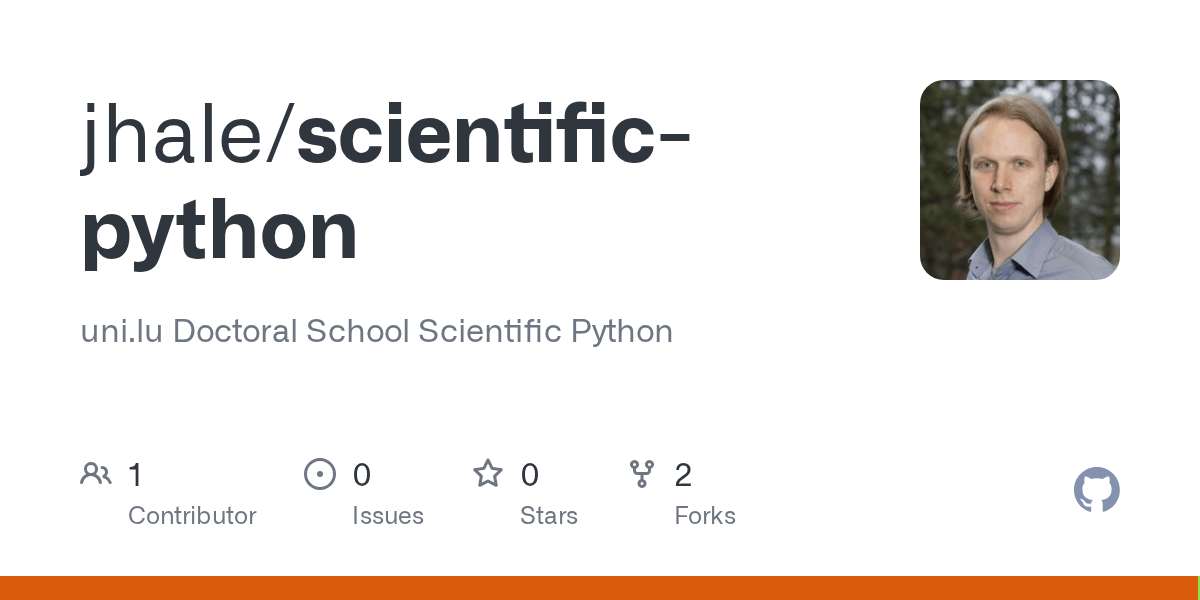Image resolution: width=1200 pixels, height=600 pixels.
Task: Open the jhale profile avatar photo
Action: (1020, 180)
